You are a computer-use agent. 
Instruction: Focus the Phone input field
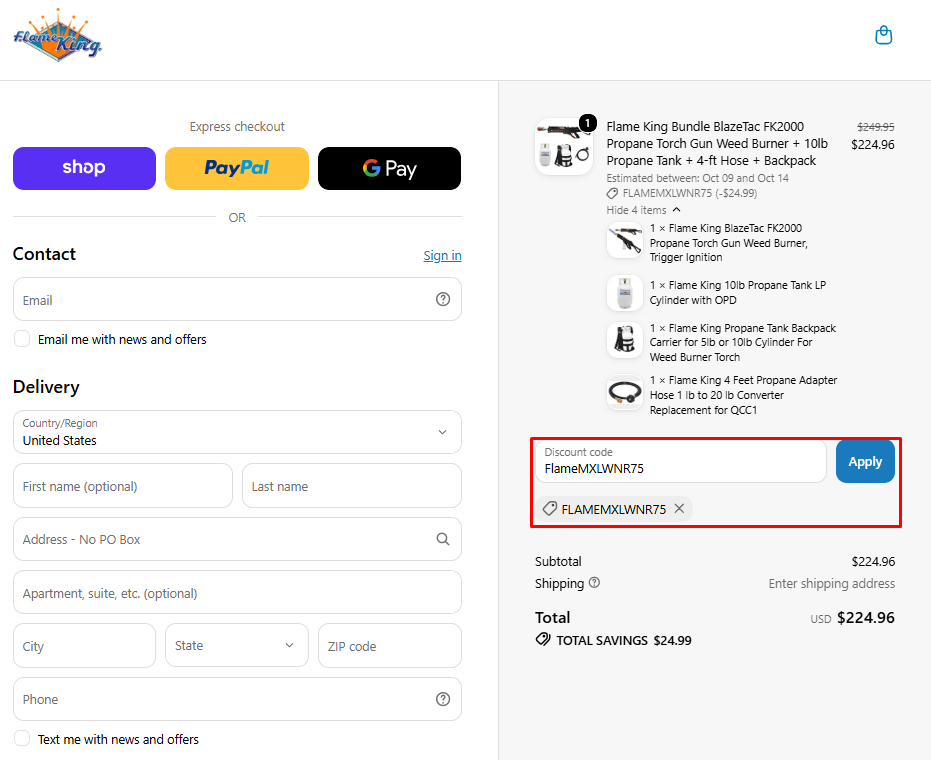click(237, 699)
